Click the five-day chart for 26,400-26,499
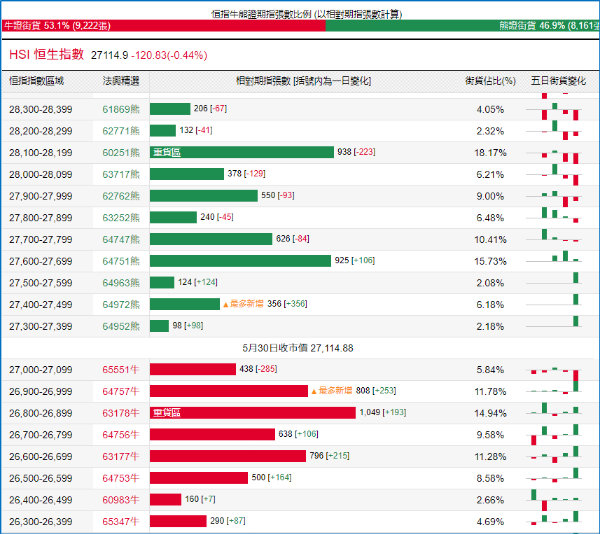This screenshot has width=600, height=534. click(x=554, y=500)
